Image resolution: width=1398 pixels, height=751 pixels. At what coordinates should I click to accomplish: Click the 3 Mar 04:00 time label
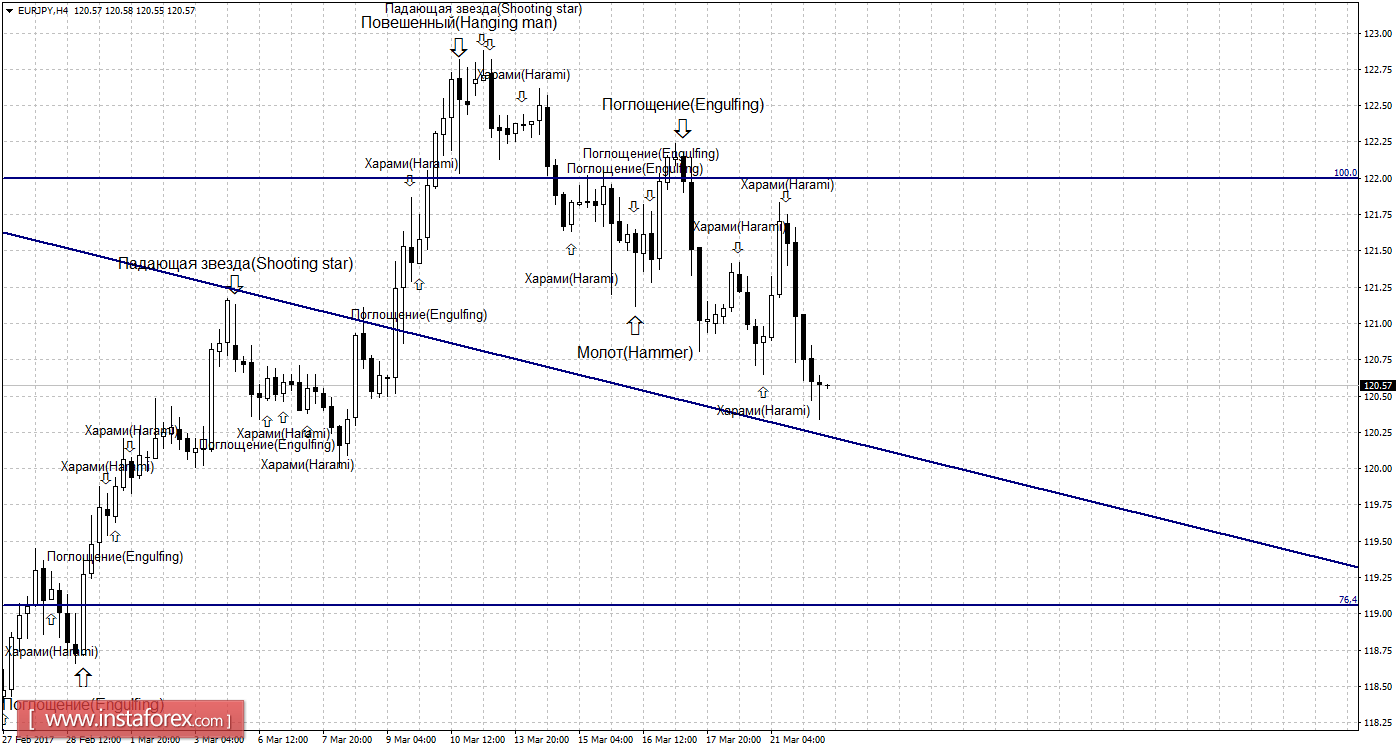pos(218,741)
